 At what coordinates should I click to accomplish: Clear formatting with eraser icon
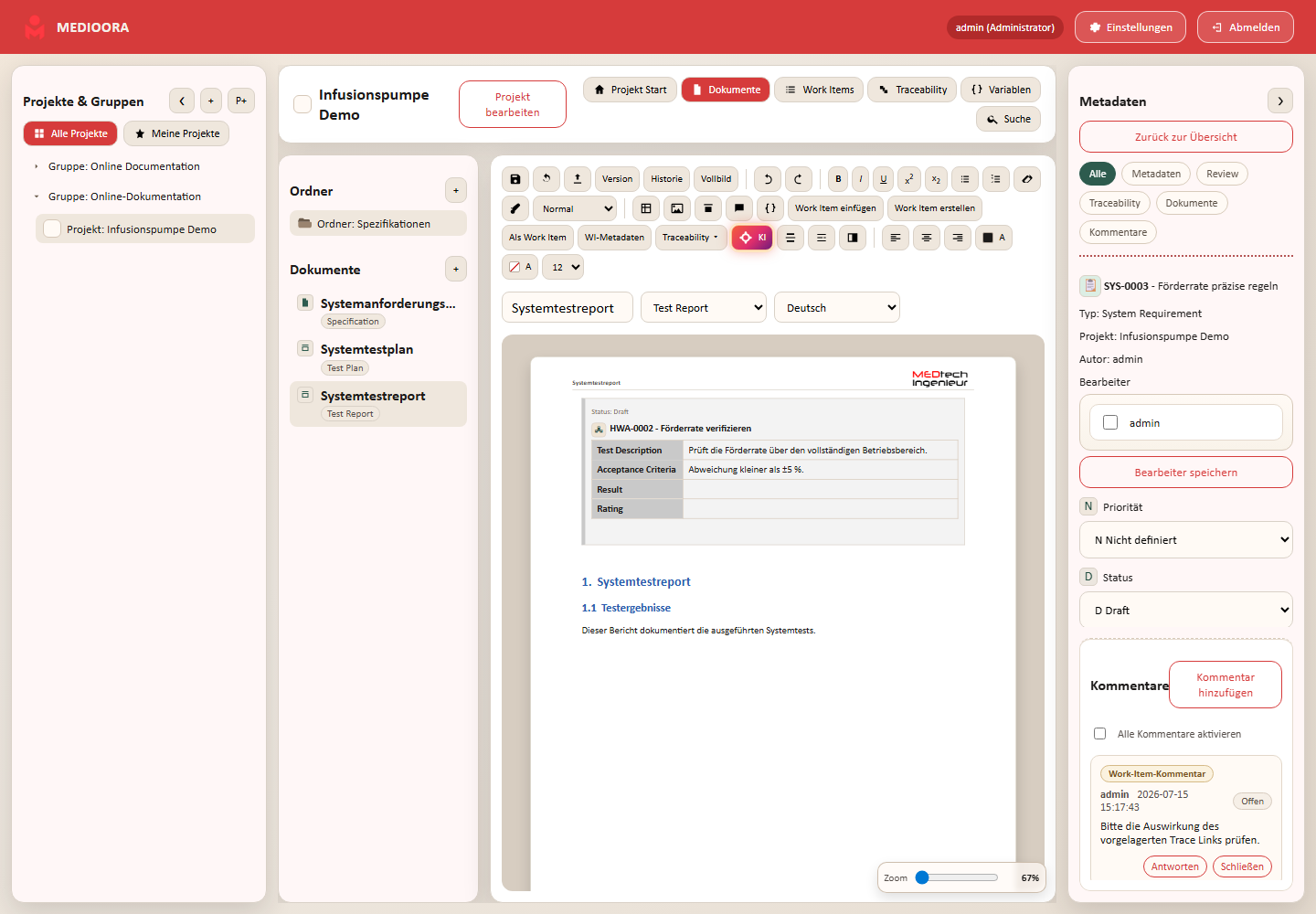click(1027, 179)
